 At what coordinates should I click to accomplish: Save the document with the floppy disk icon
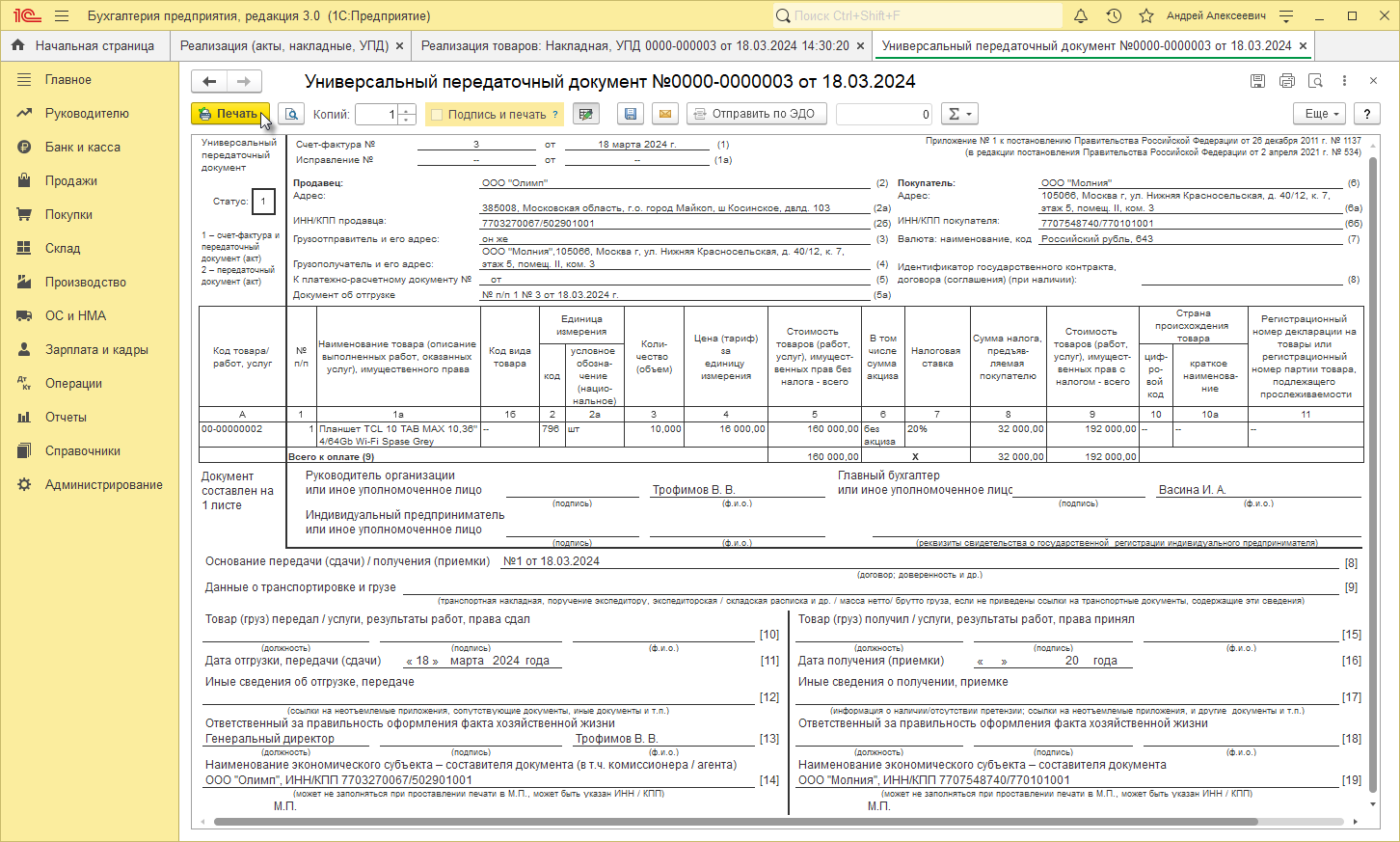631,114
